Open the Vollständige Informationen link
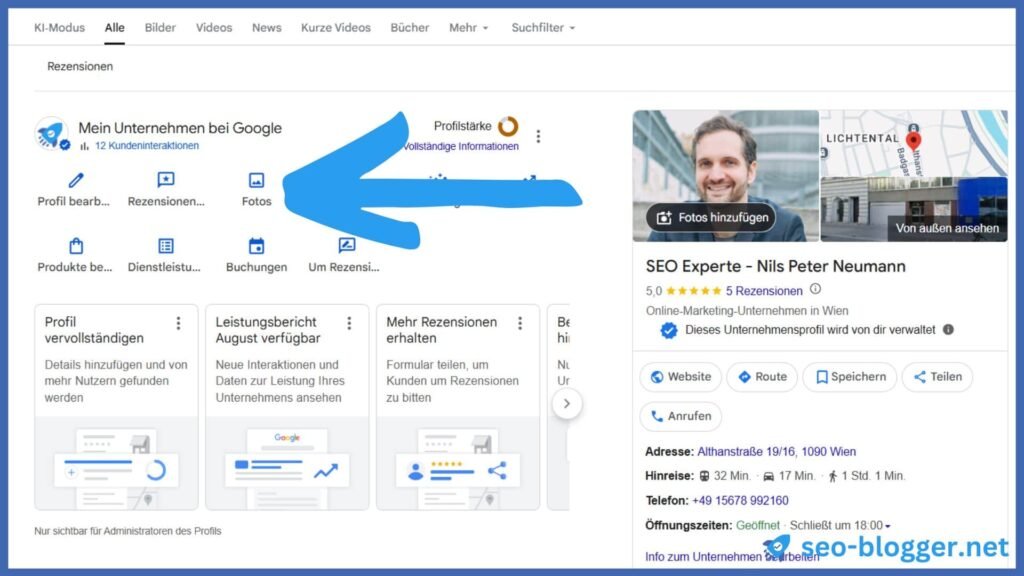1024x576 pixels. 461,146
